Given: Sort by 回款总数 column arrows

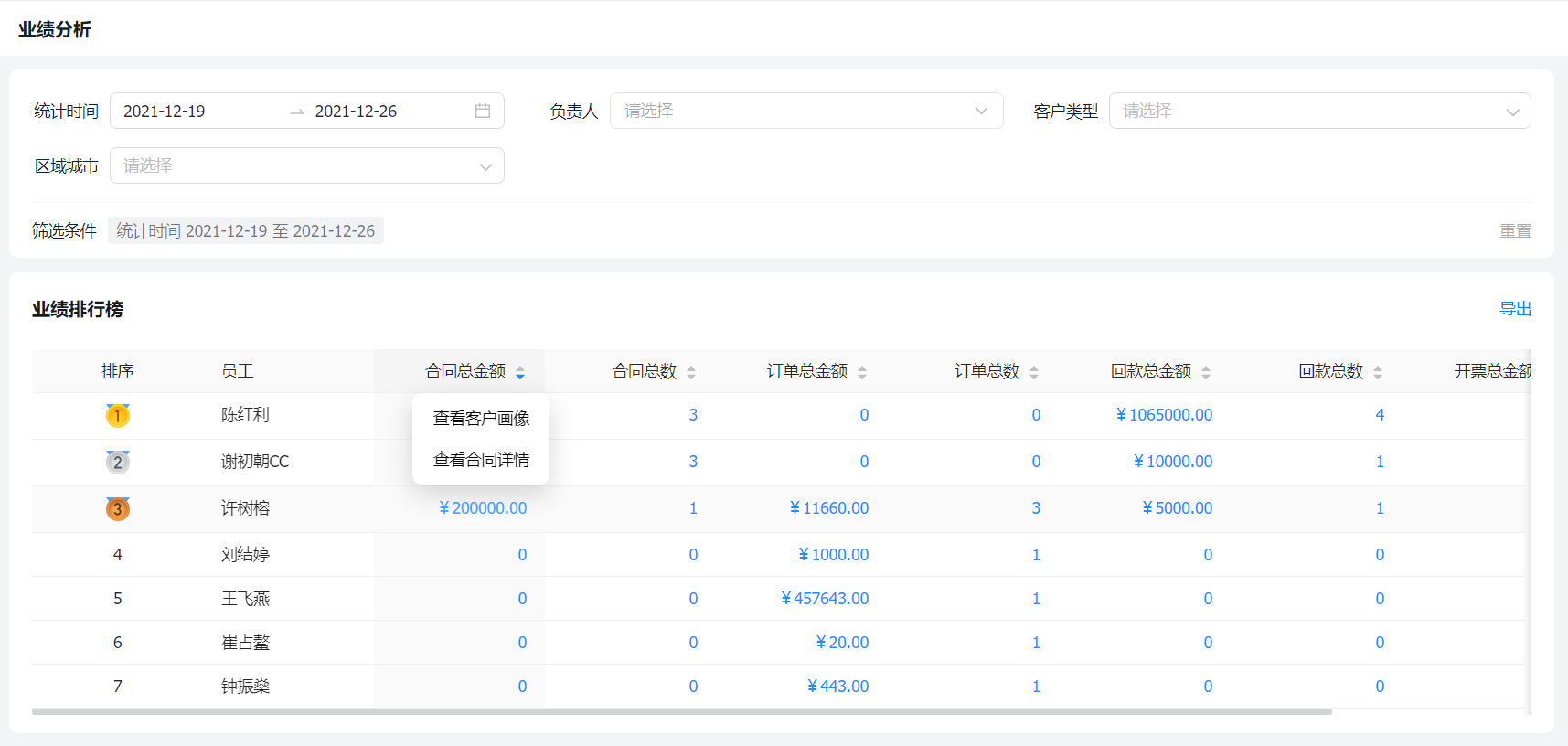Looking at the screenshot, I should 1378,372.
